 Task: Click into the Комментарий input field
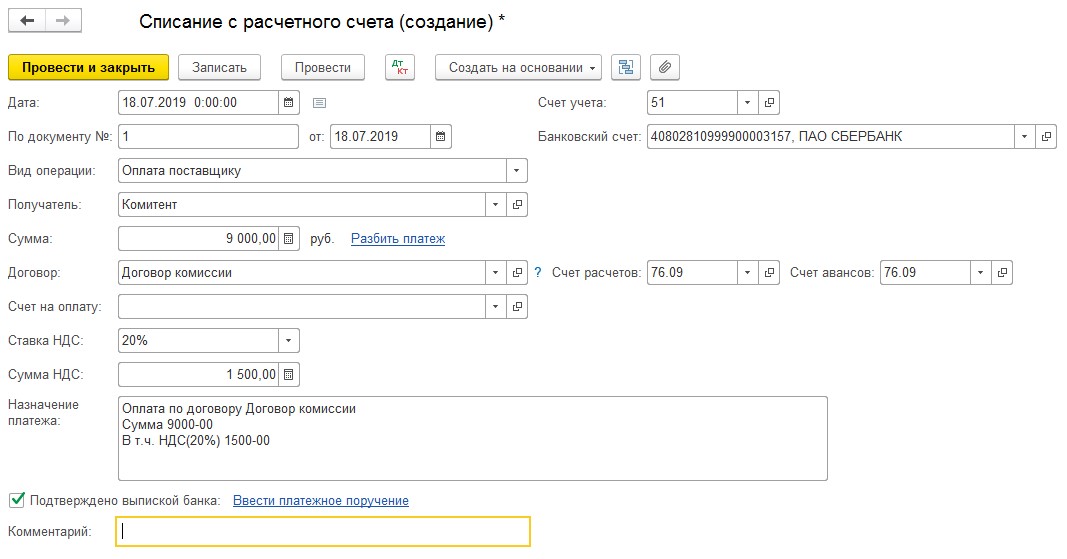(x=323, y=532)
